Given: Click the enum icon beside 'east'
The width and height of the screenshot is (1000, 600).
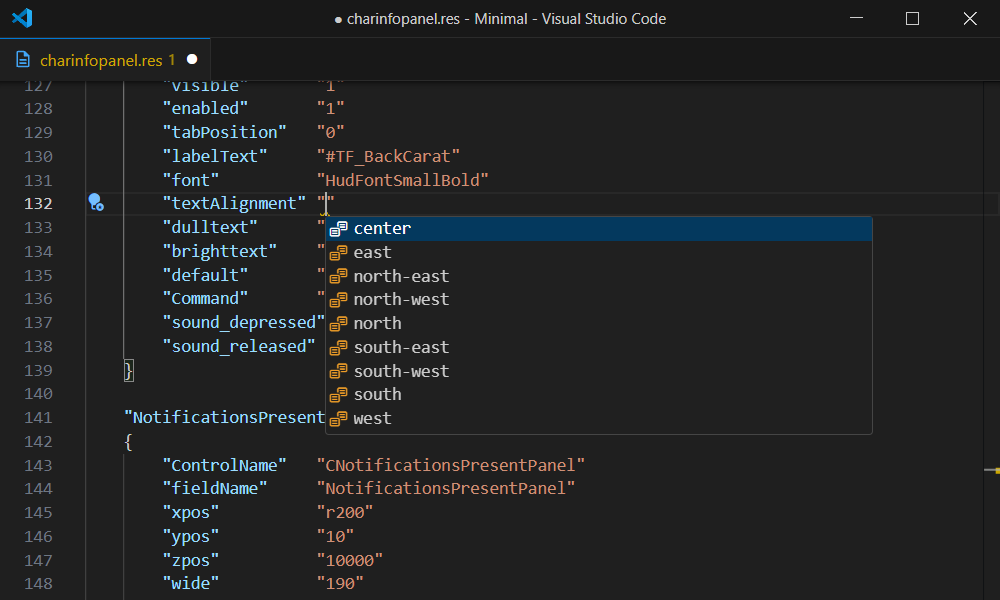Looking at the screenshot, I should tap(339, 252).
